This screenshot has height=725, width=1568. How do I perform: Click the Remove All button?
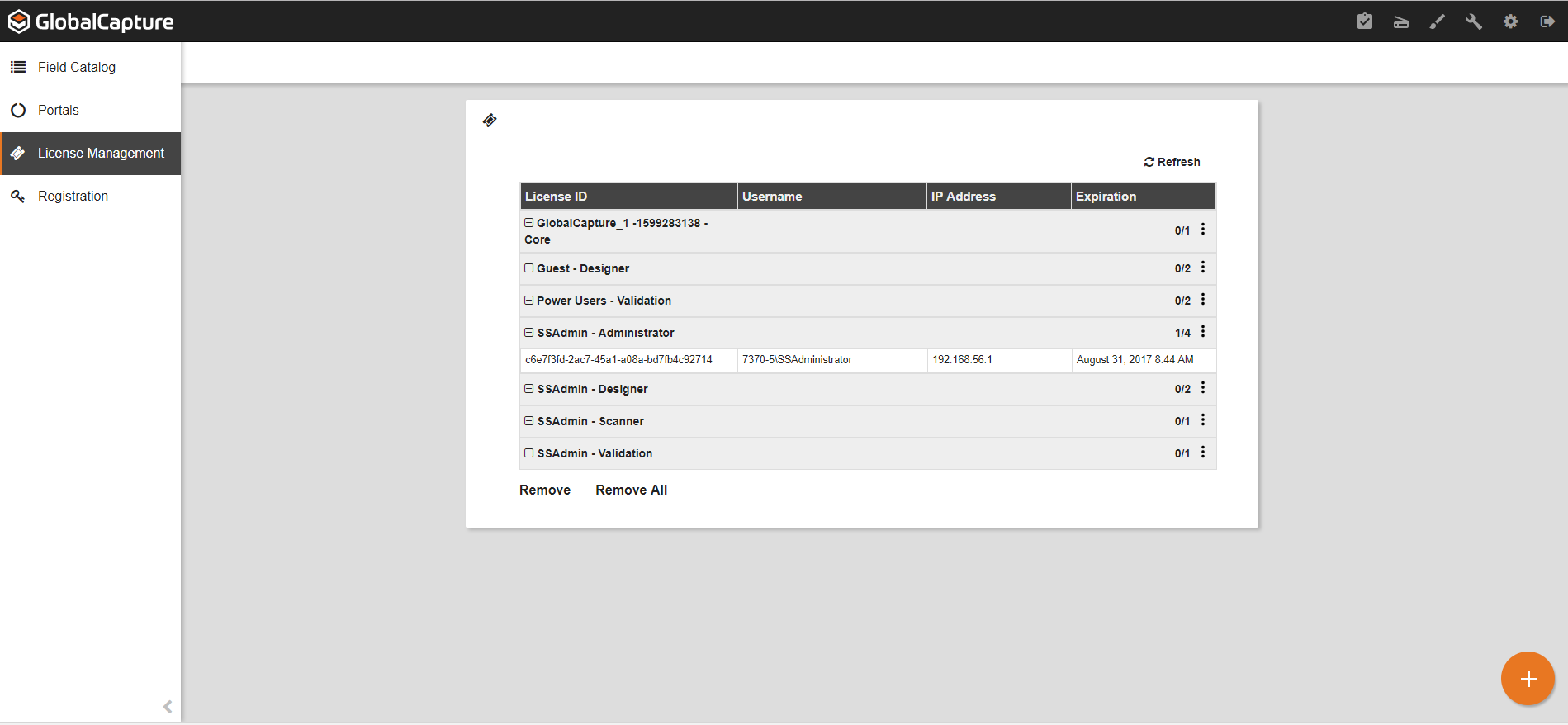click(631, 490)
